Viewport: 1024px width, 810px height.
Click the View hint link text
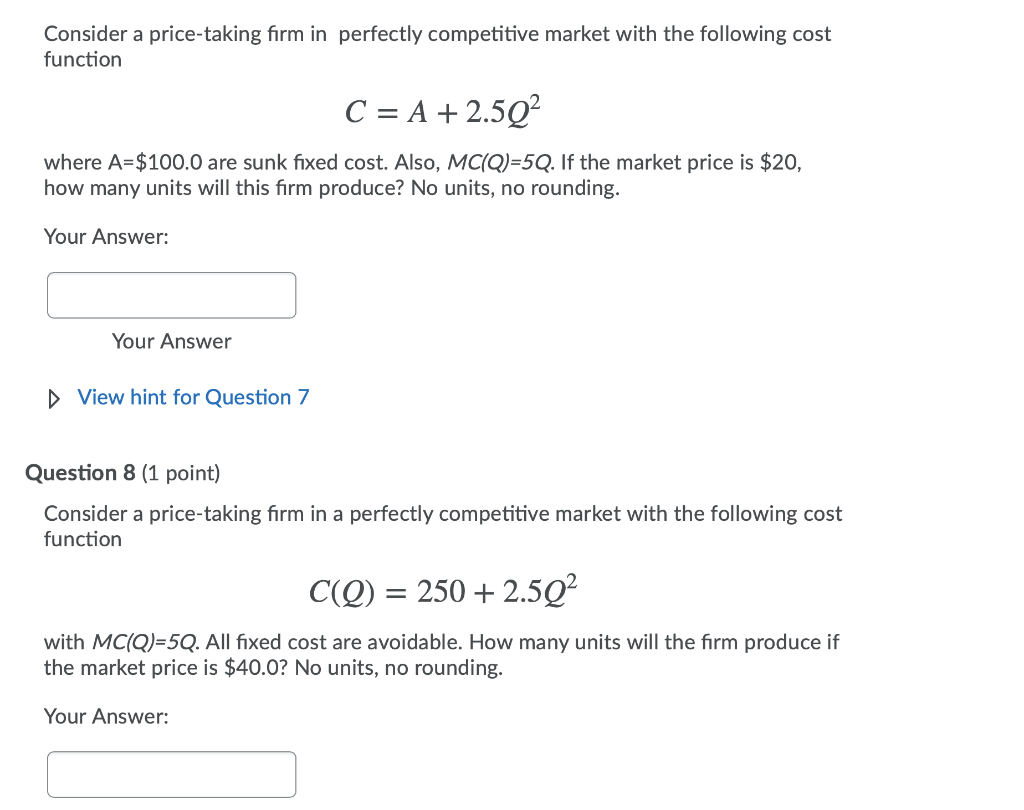pos(192,397)
